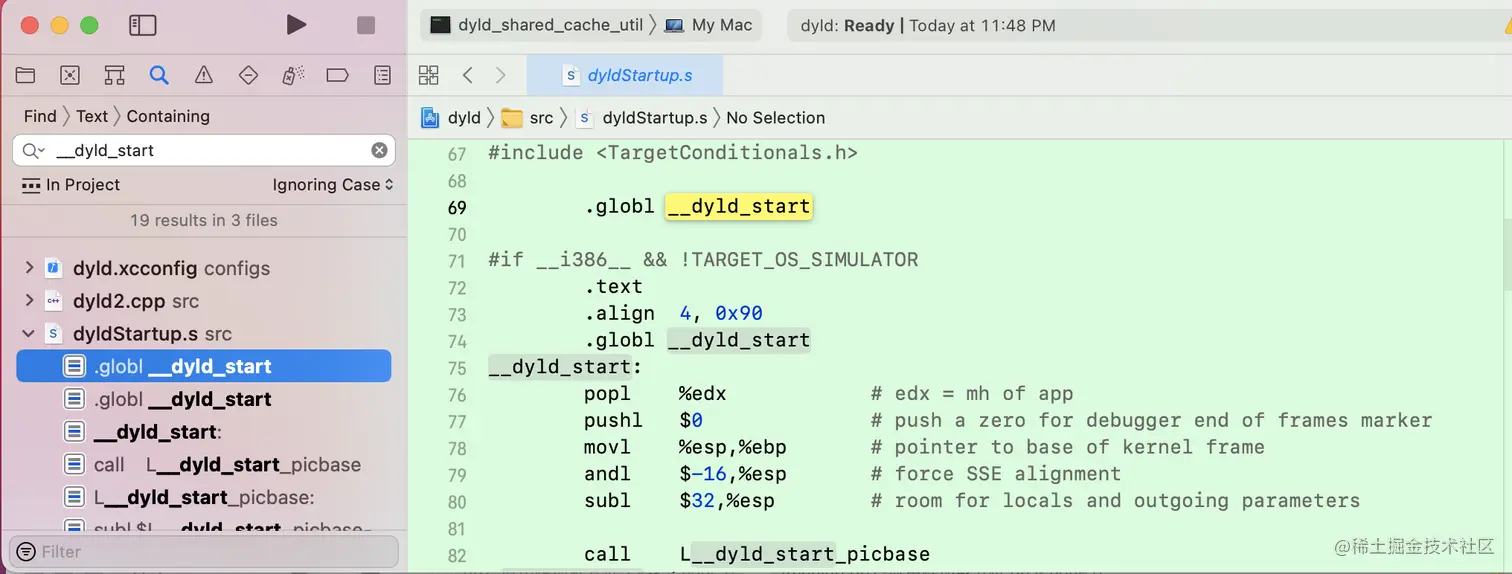Open the Breakpoint navigator icon
1512x574 pixels.
click(338, 75)
